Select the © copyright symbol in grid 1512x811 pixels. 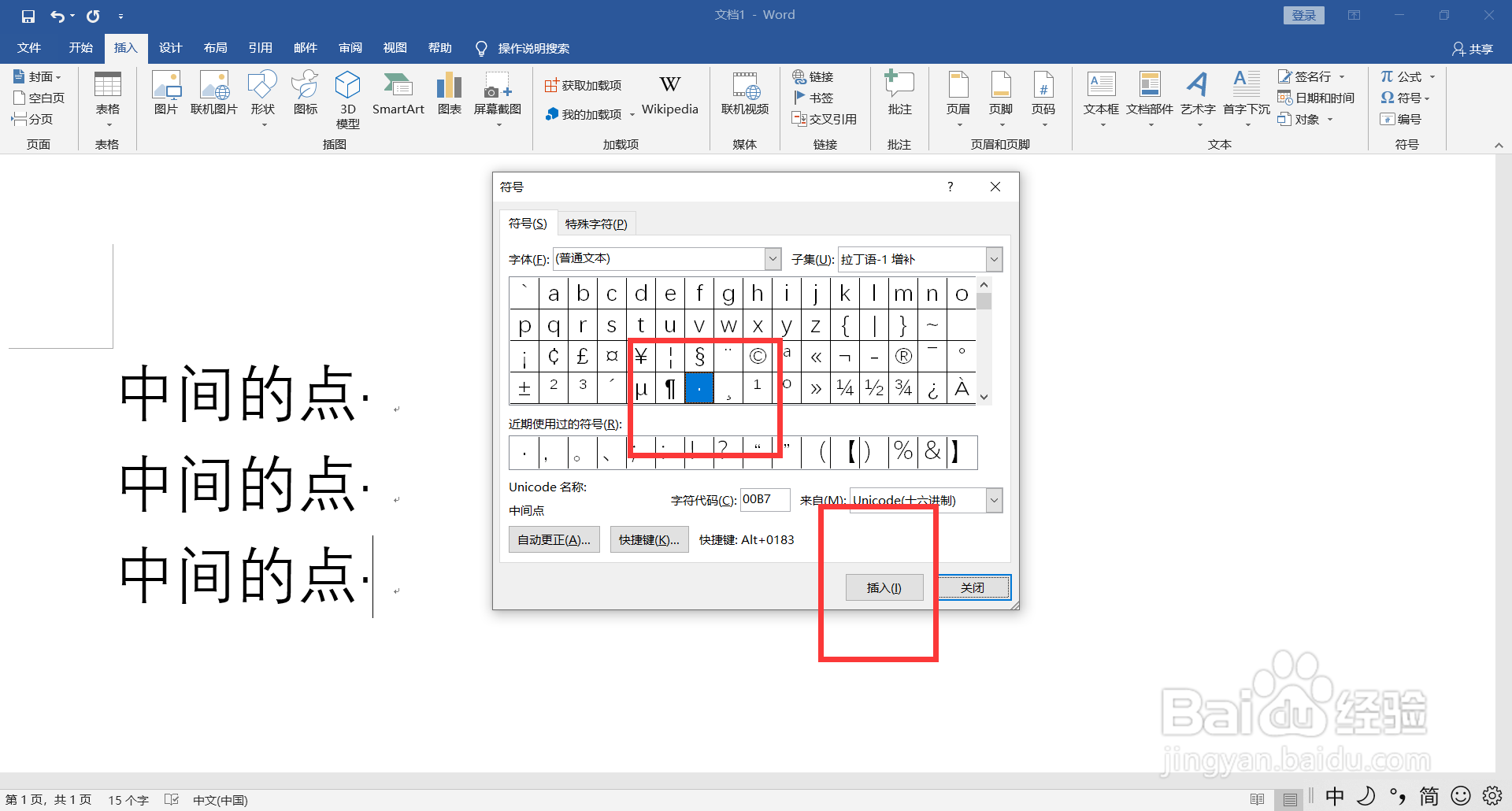click(x=758, y=357)
